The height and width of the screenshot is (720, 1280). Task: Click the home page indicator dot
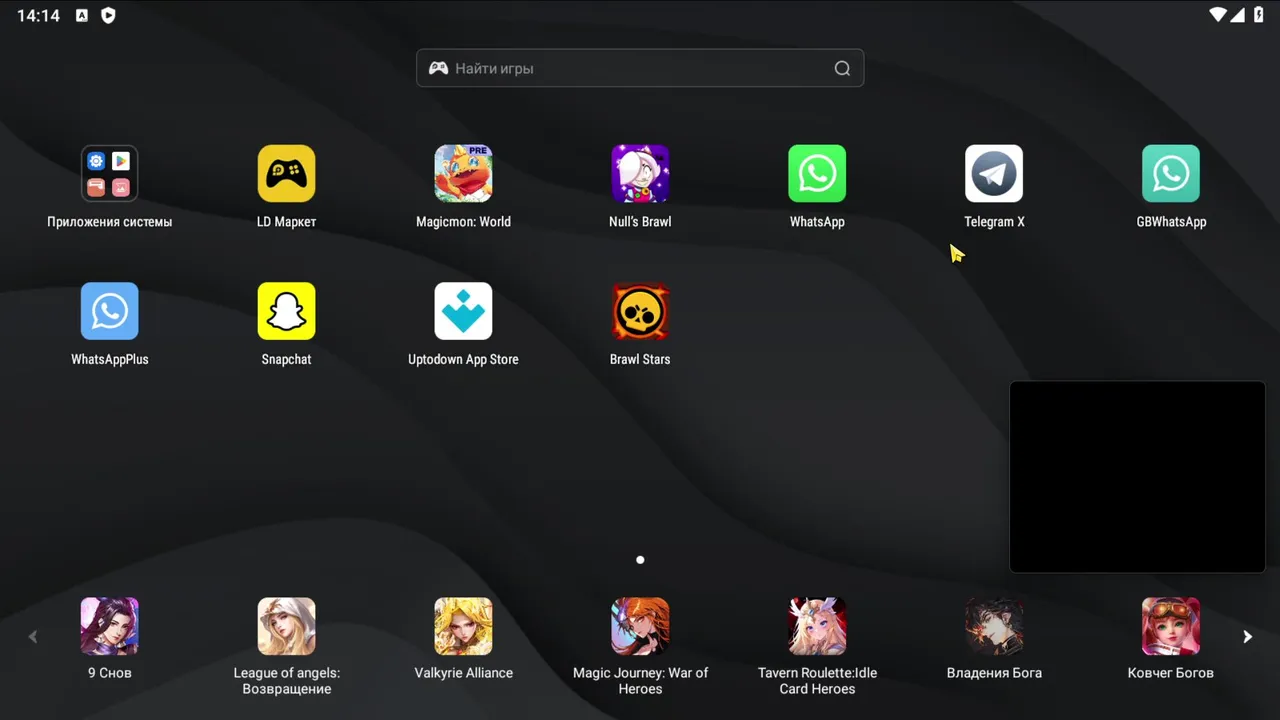[640, 560]
